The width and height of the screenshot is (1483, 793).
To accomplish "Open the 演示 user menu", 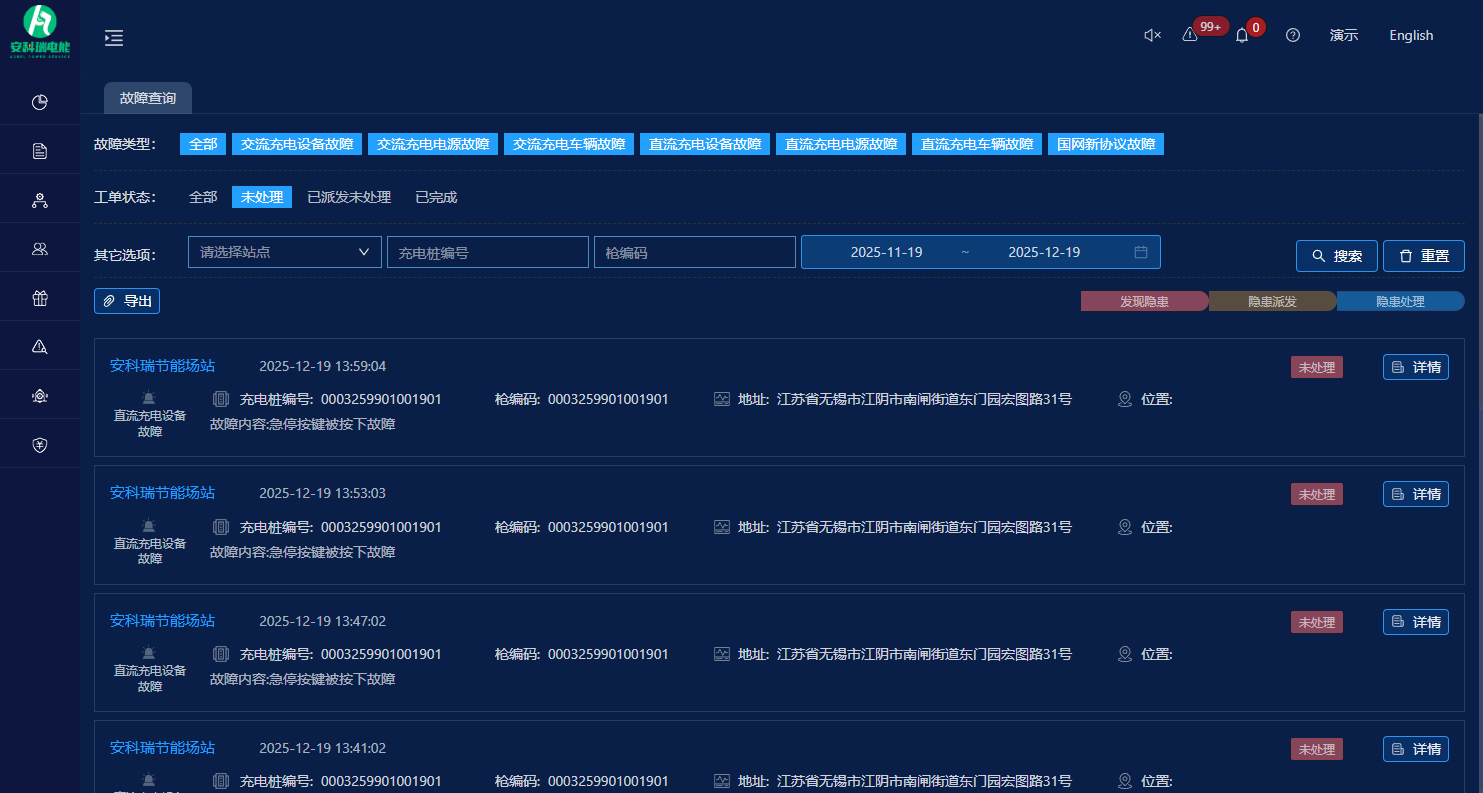I will (x=1344, y=36).
